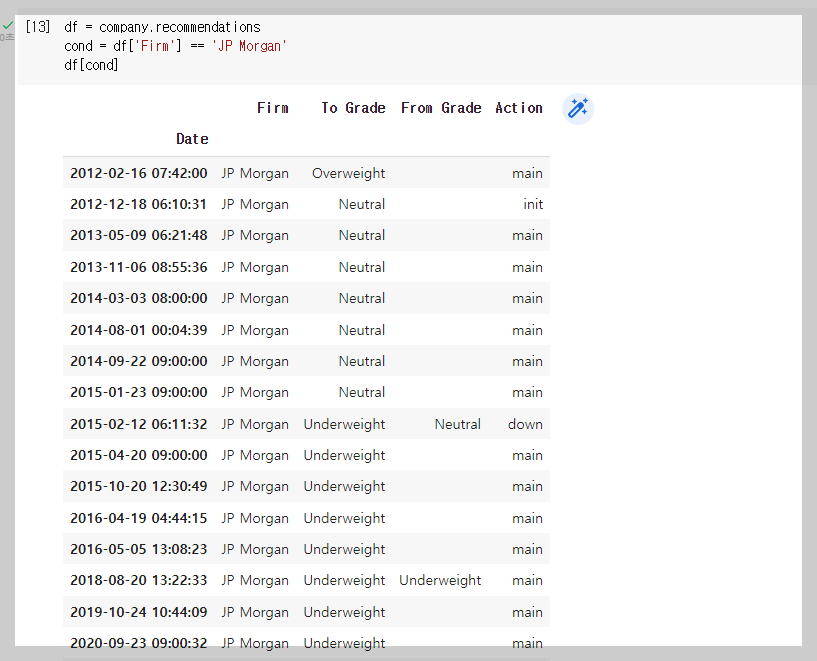This screenshot has height=661, width=817.
Task: Click the green checkmark run status icon
Action: click(x=8, y=25)
